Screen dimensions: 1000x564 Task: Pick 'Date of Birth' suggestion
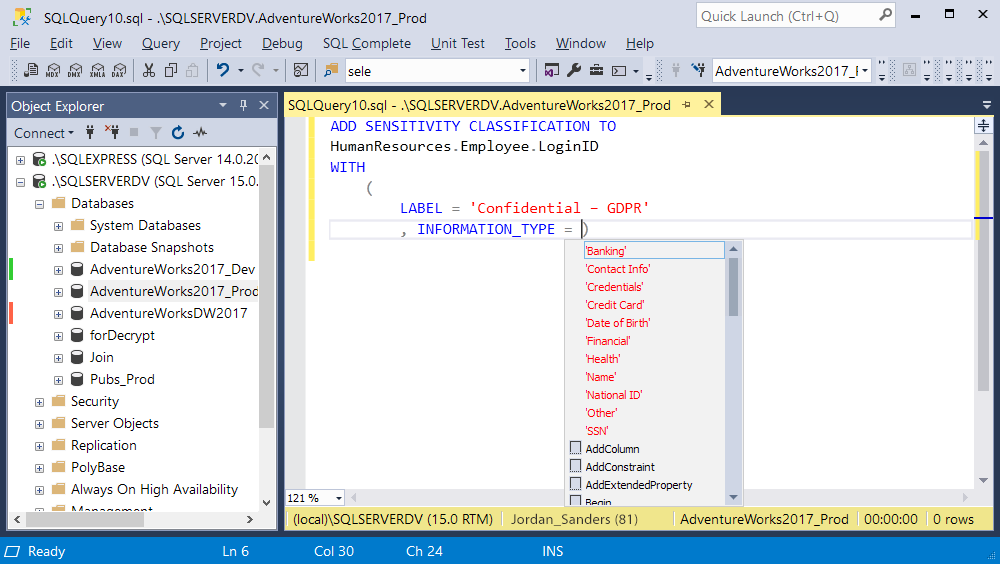[x=618, y=322]
